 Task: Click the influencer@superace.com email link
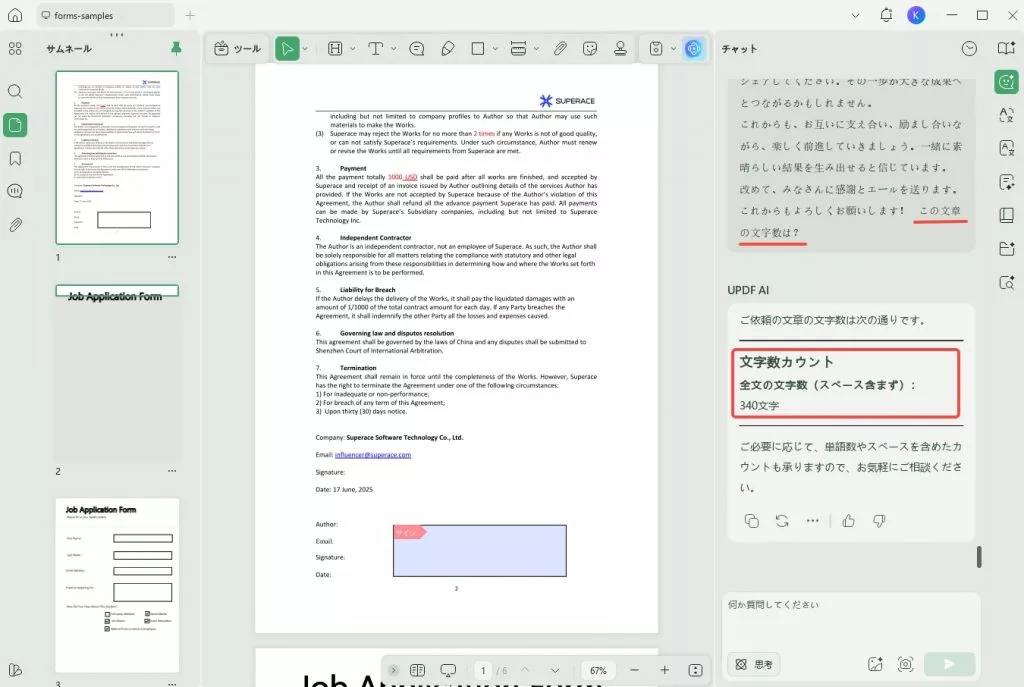pos(373,455)
